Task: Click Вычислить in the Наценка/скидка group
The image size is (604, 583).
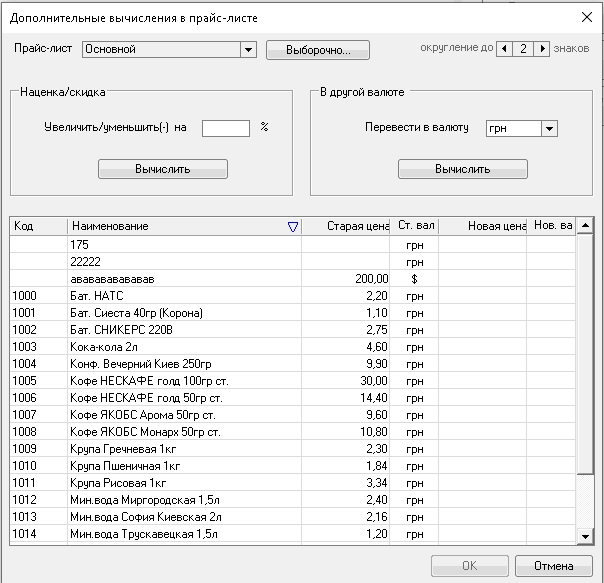Action: coord(163,169)
